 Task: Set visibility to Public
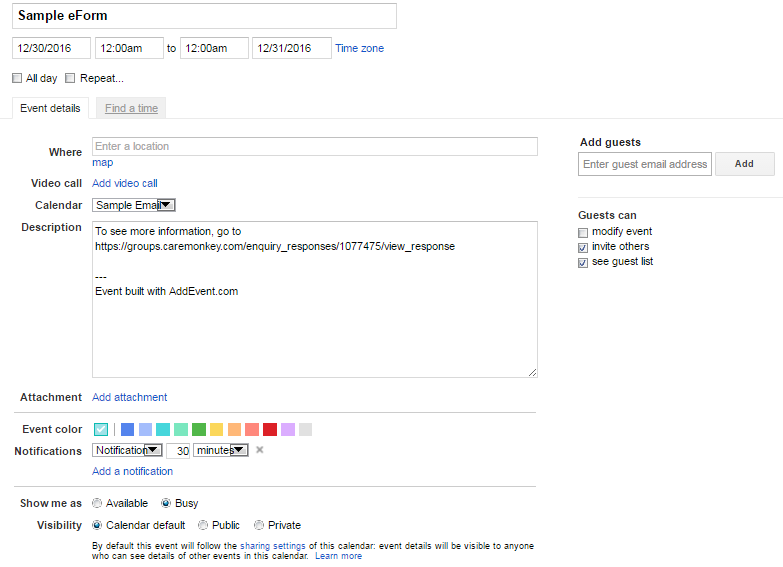point(203,525)
